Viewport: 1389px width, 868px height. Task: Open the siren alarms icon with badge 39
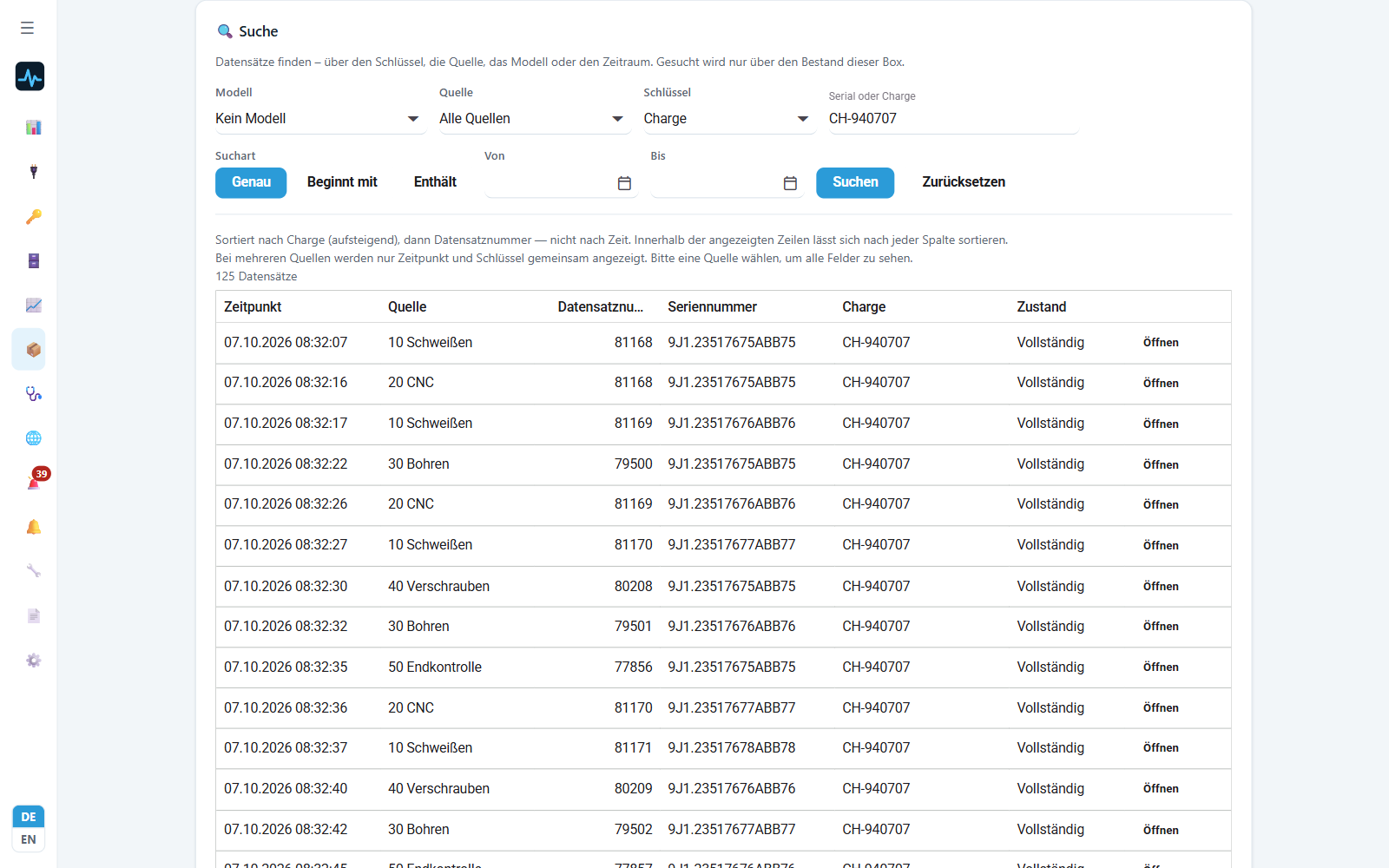34,483
